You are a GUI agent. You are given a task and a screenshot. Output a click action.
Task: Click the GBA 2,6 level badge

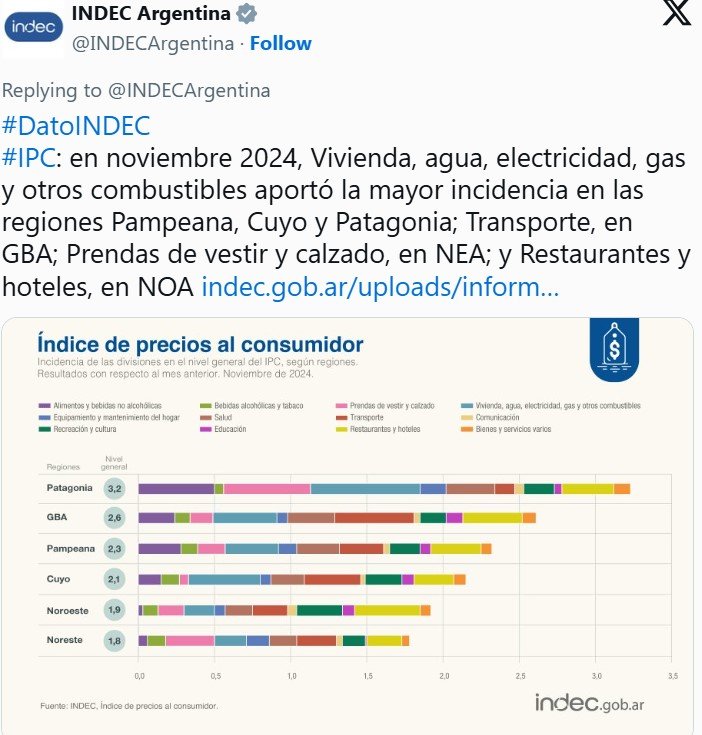pyautogui.click(x=115, y=518)
